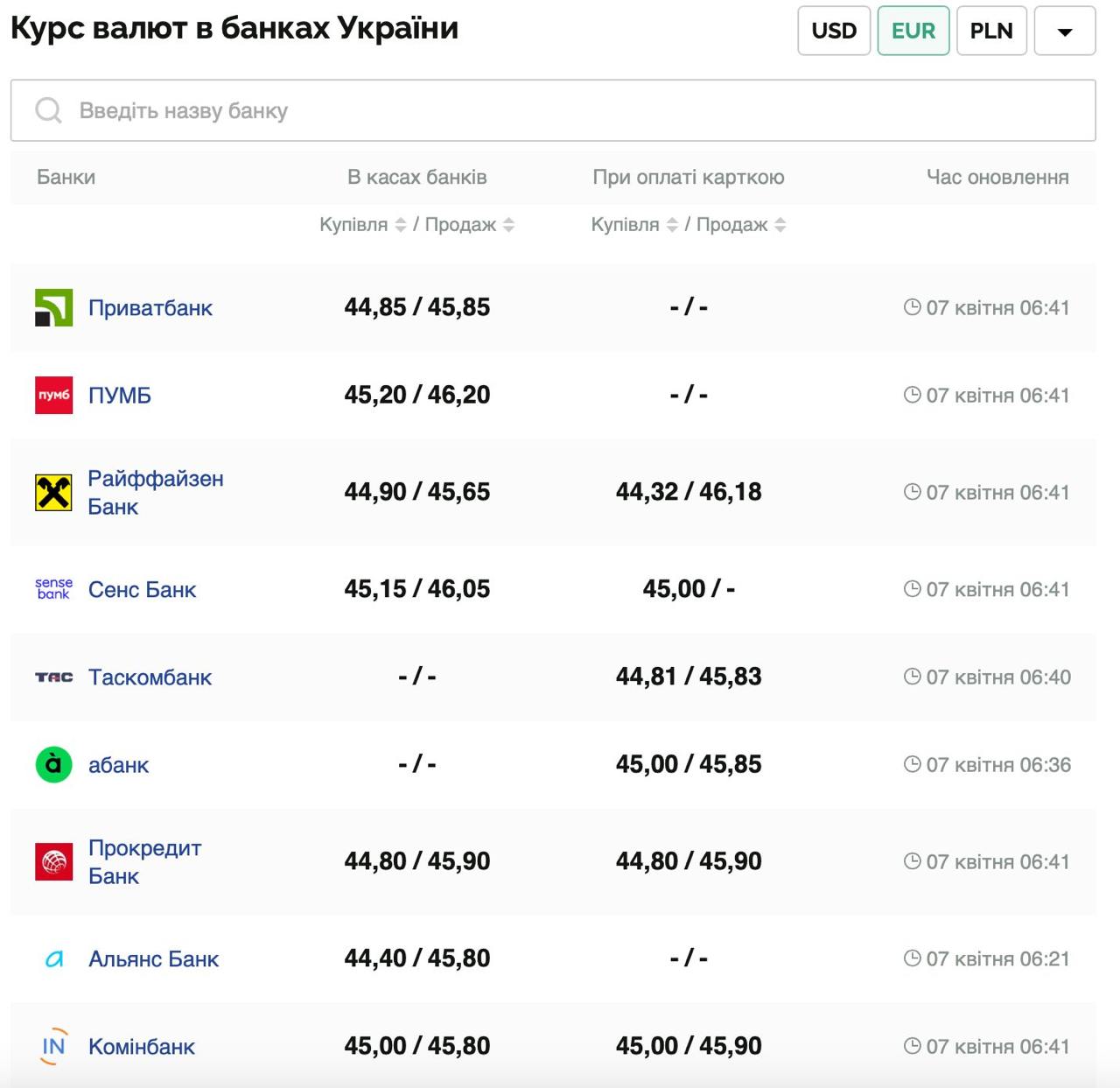
Task: Sort by cash desk Продаж rate
Action: (x=508, y=225)
